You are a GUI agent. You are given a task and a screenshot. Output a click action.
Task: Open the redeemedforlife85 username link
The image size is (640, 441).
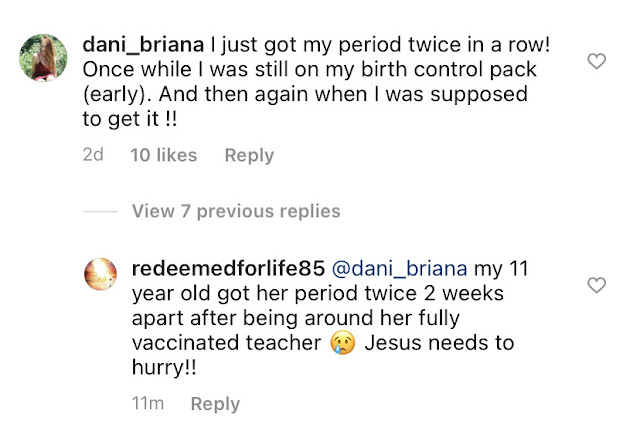click(228, 268)
